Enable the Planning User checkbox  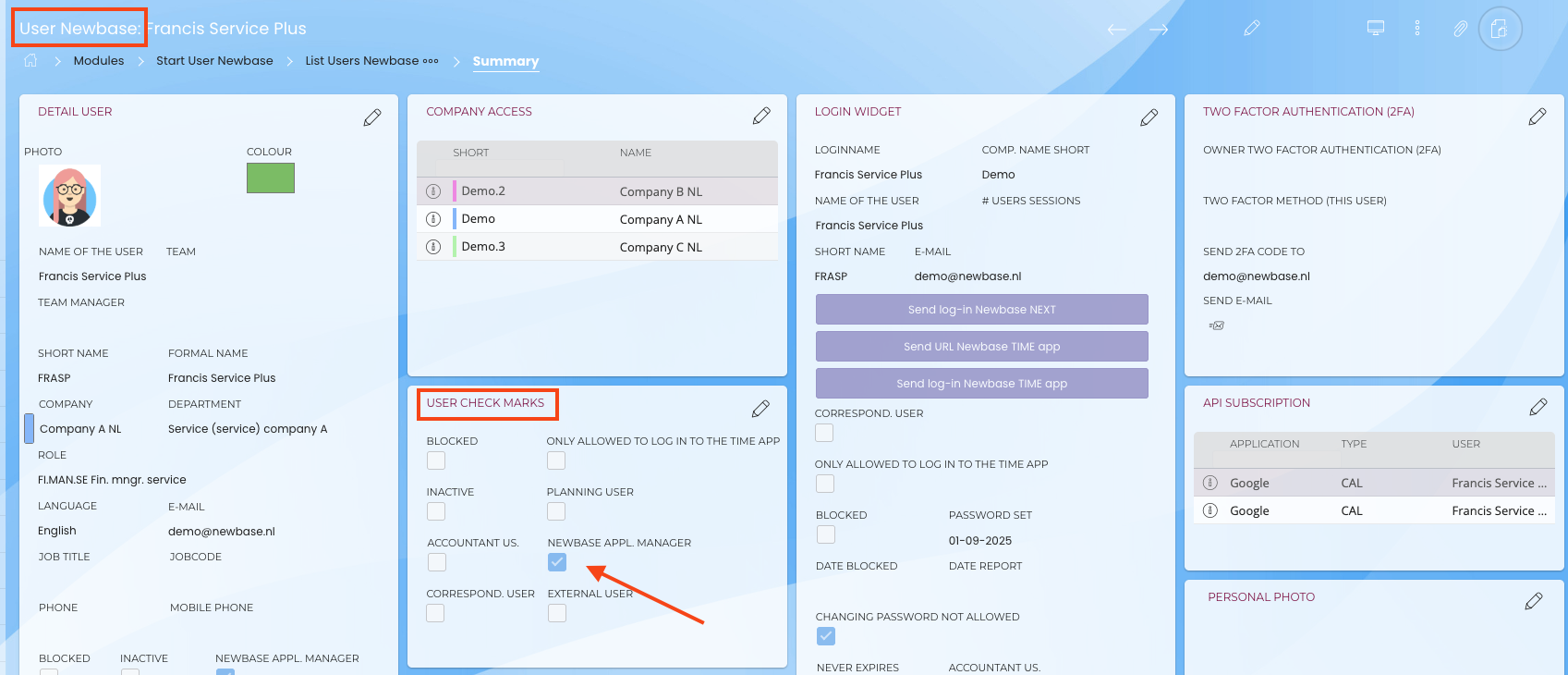556,511
